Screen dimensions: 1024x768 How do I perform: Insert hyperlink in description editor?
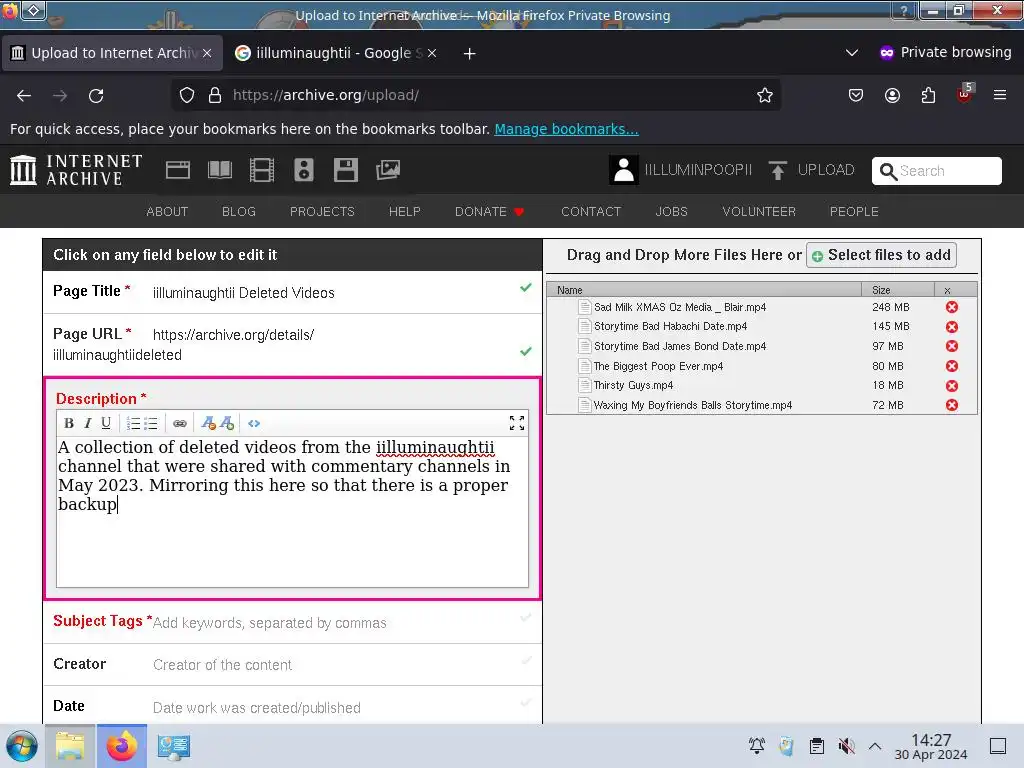click(x=180, y=423)
